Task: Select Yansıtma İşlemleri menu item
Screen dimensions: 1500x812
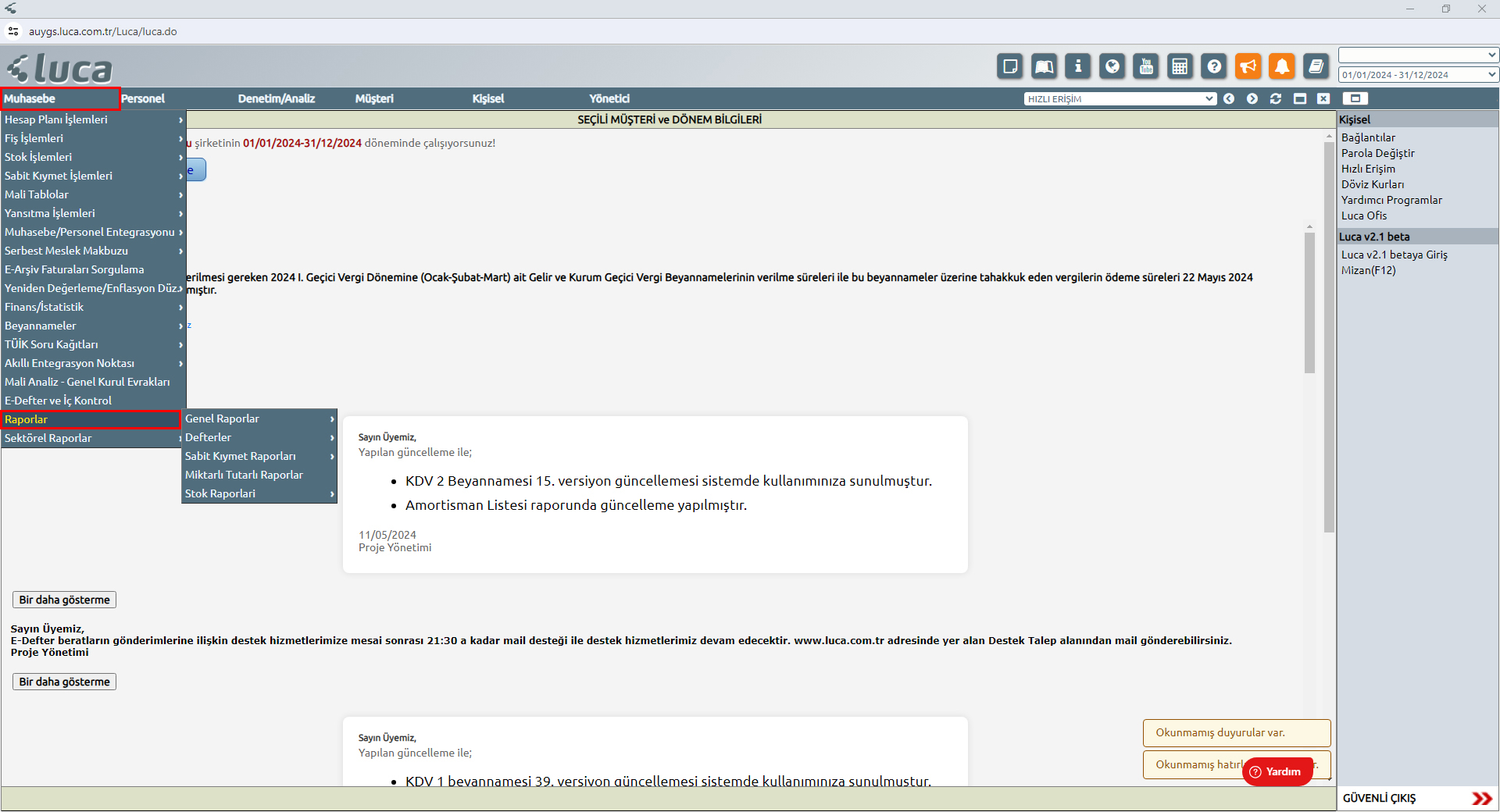Action: pos(93,213)
